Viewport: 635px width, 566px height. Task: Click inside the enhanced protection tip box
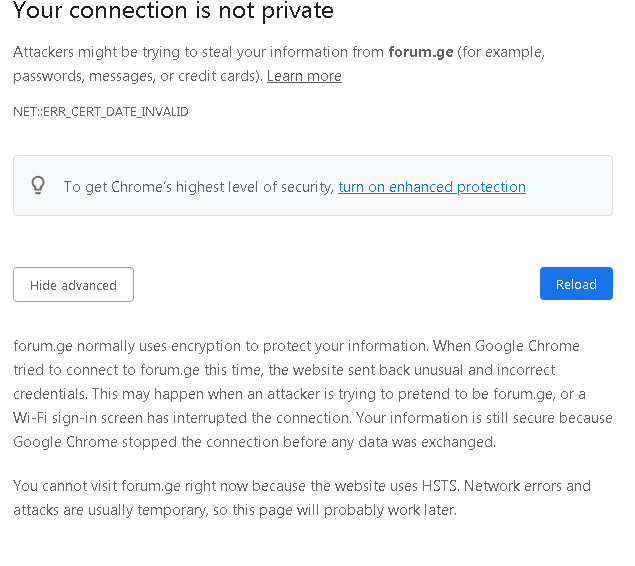click(x=313, y=185)
